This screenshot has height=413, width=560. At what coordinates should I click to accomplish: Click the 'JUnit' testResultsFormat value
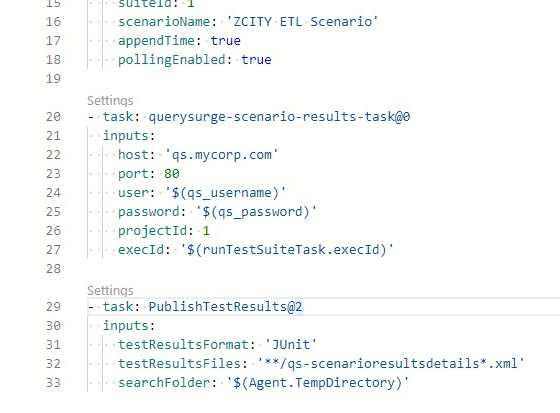[290, 345]
